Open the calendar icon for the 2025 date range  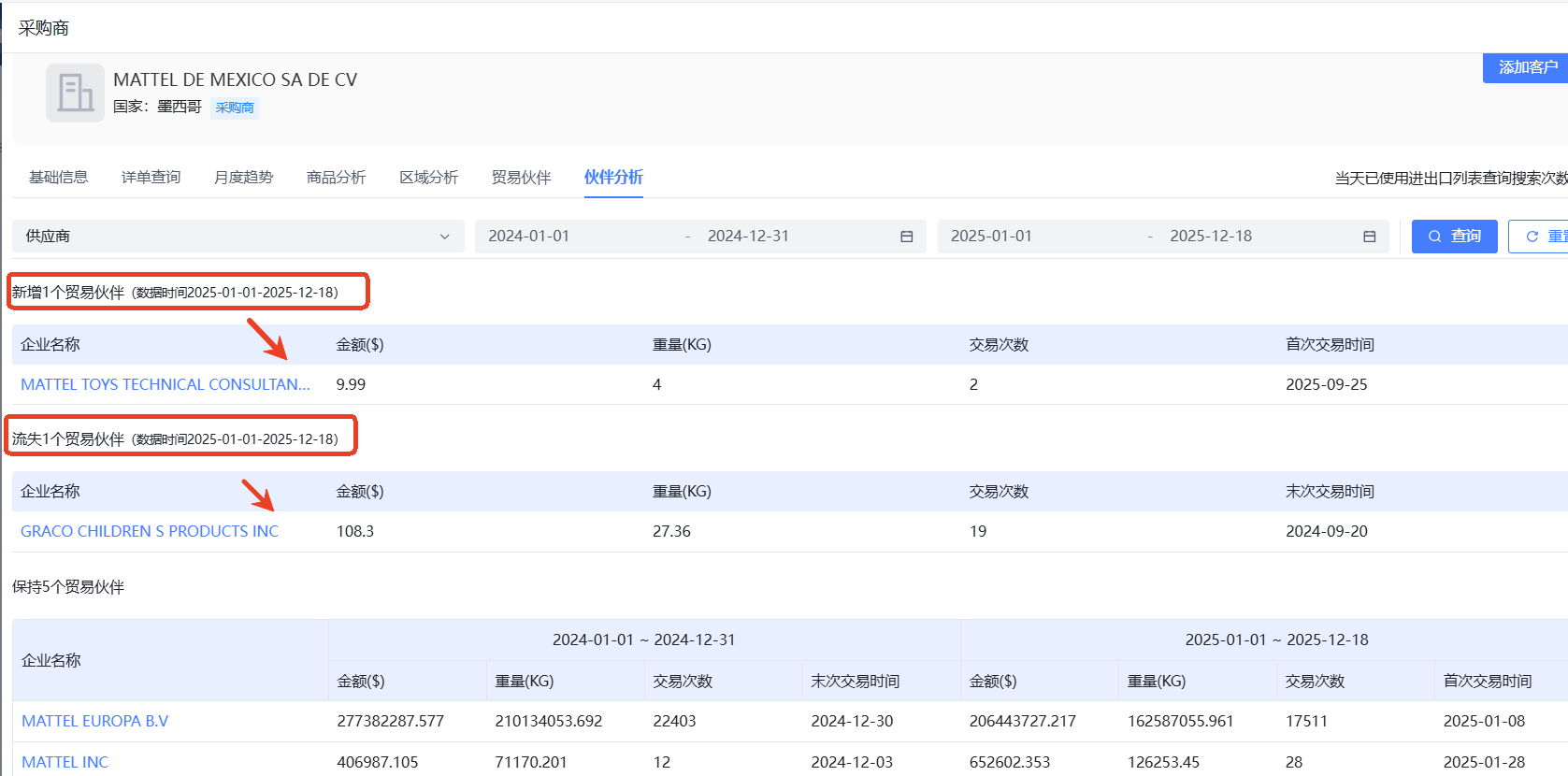pyautogui.click(x=1369, y=237)
